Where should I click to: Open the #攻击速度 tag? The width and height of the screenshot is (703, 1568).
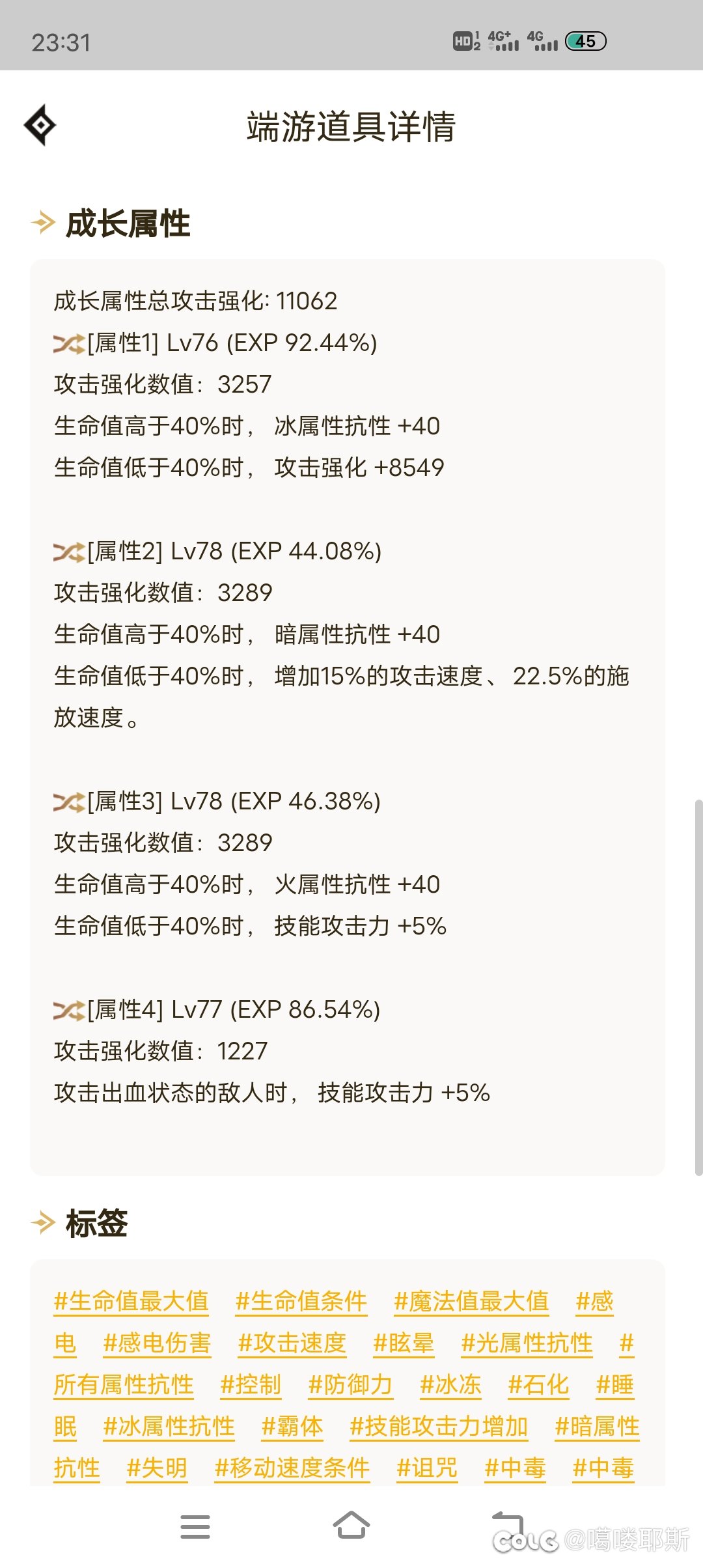pyautogui.click(x=294, y=1343)
